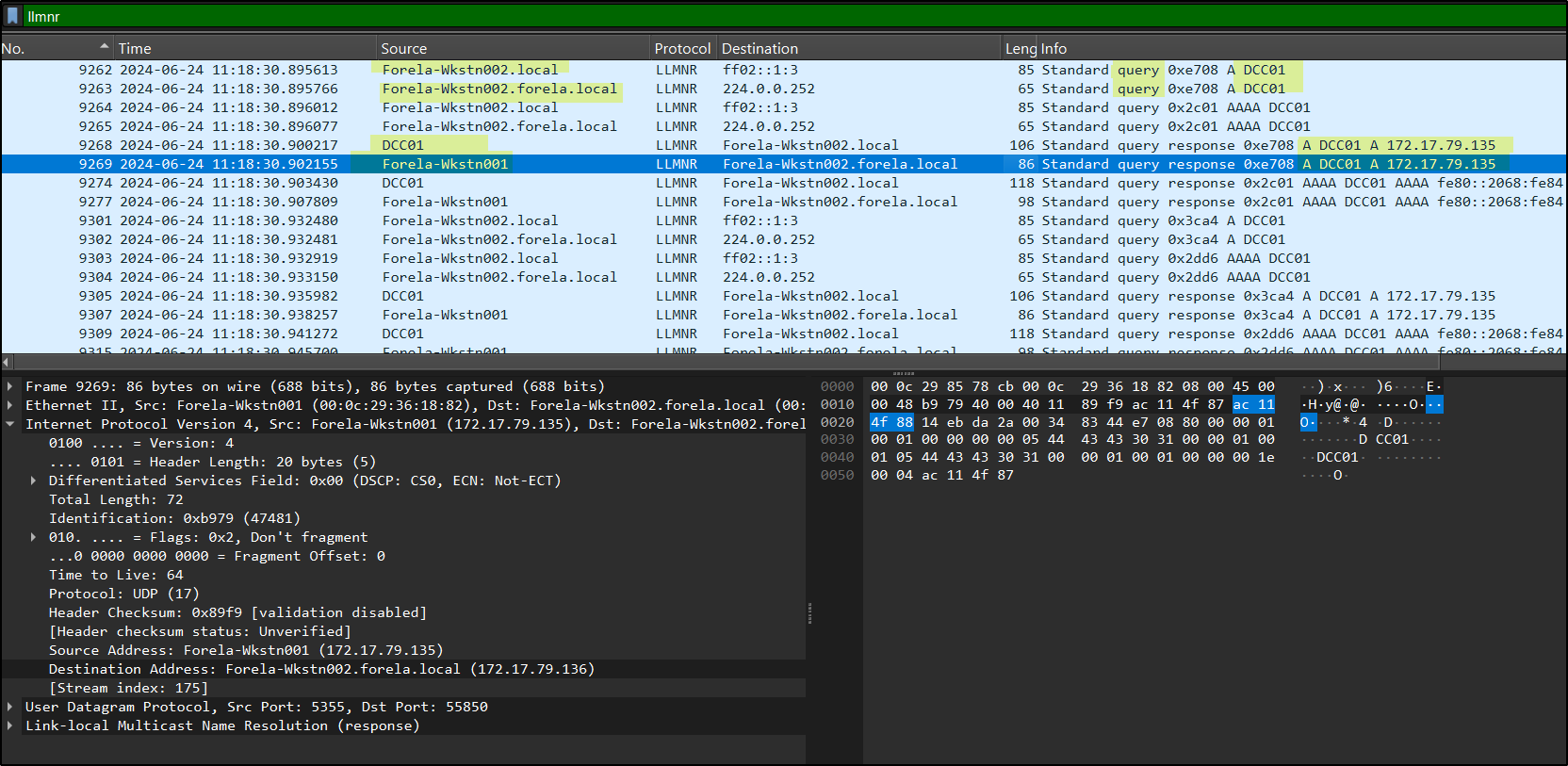Click the sort arrow in the No. column
Viewport: 1568px width, 766px height.
104,47
